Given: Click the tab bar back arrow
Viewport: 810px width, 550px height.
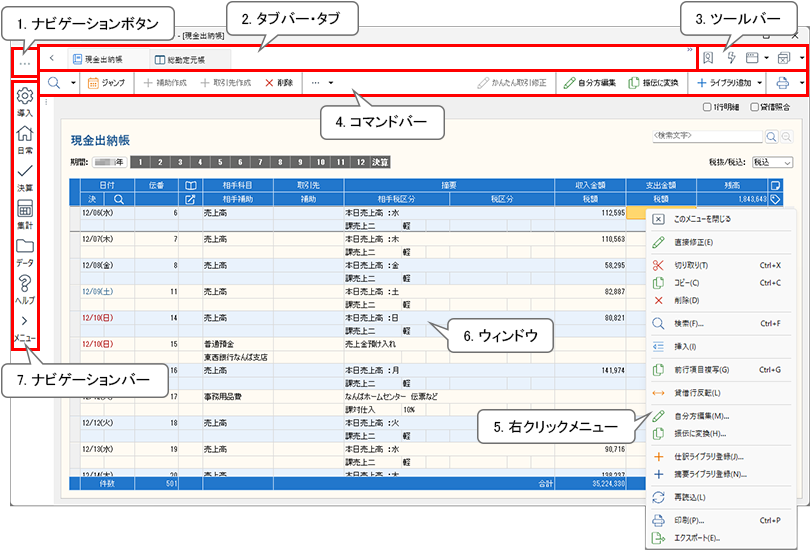Looking at the screenshot, I should click(52, 58).
